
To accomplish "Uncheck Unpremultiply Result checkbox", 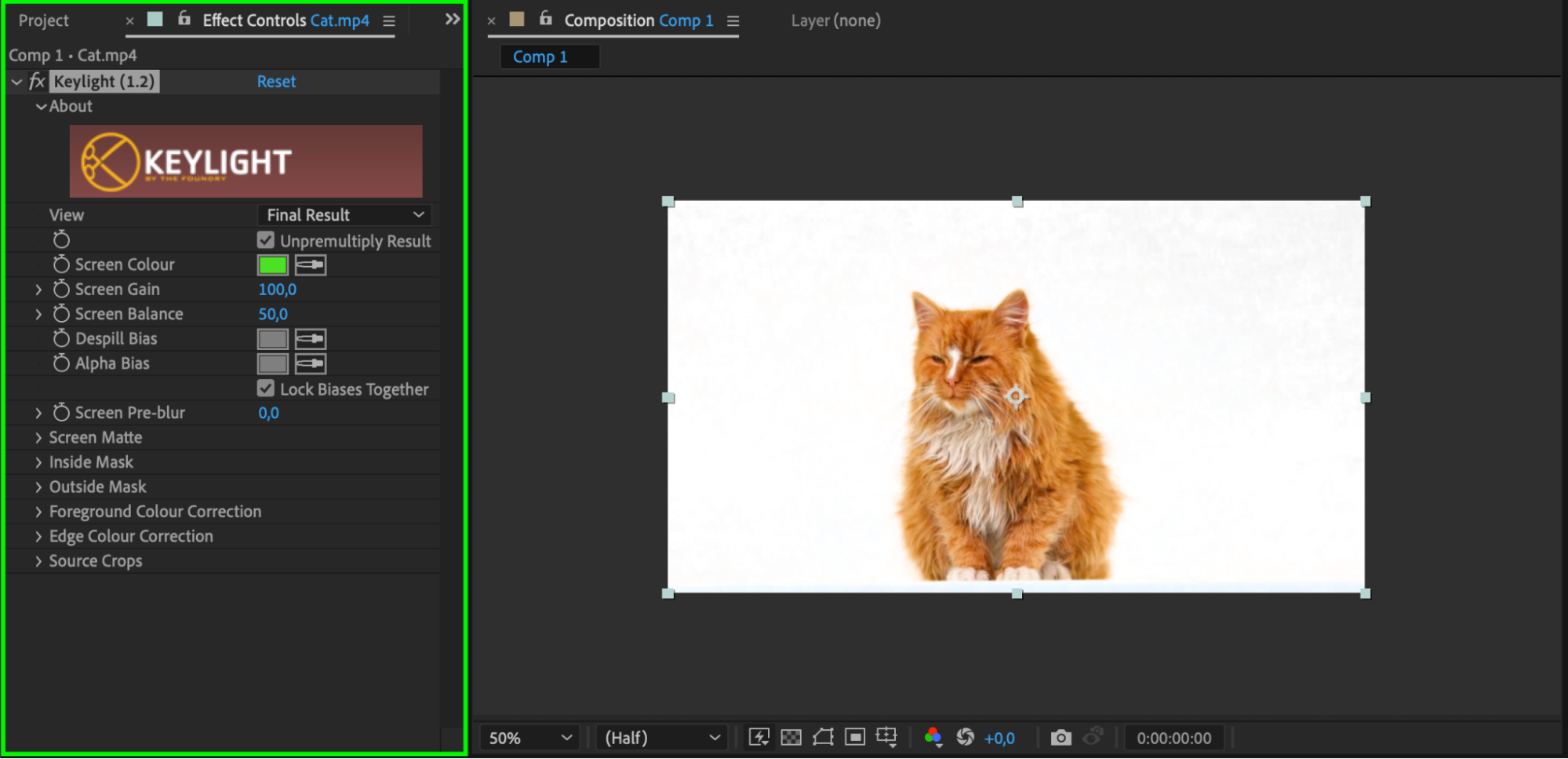I will tap(266, 240).
